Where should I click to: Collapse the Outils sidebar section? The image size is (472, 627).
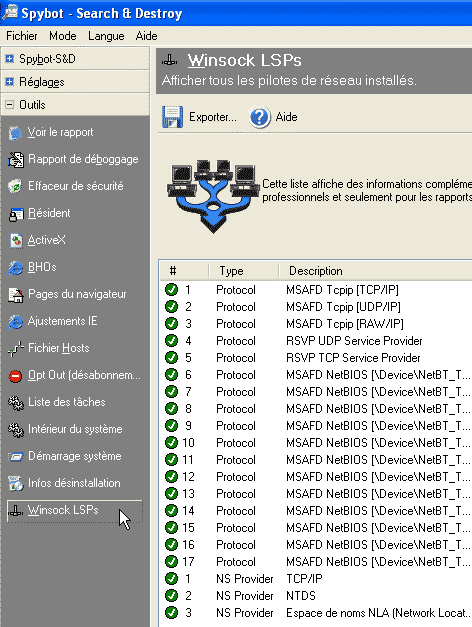point(10,105)
